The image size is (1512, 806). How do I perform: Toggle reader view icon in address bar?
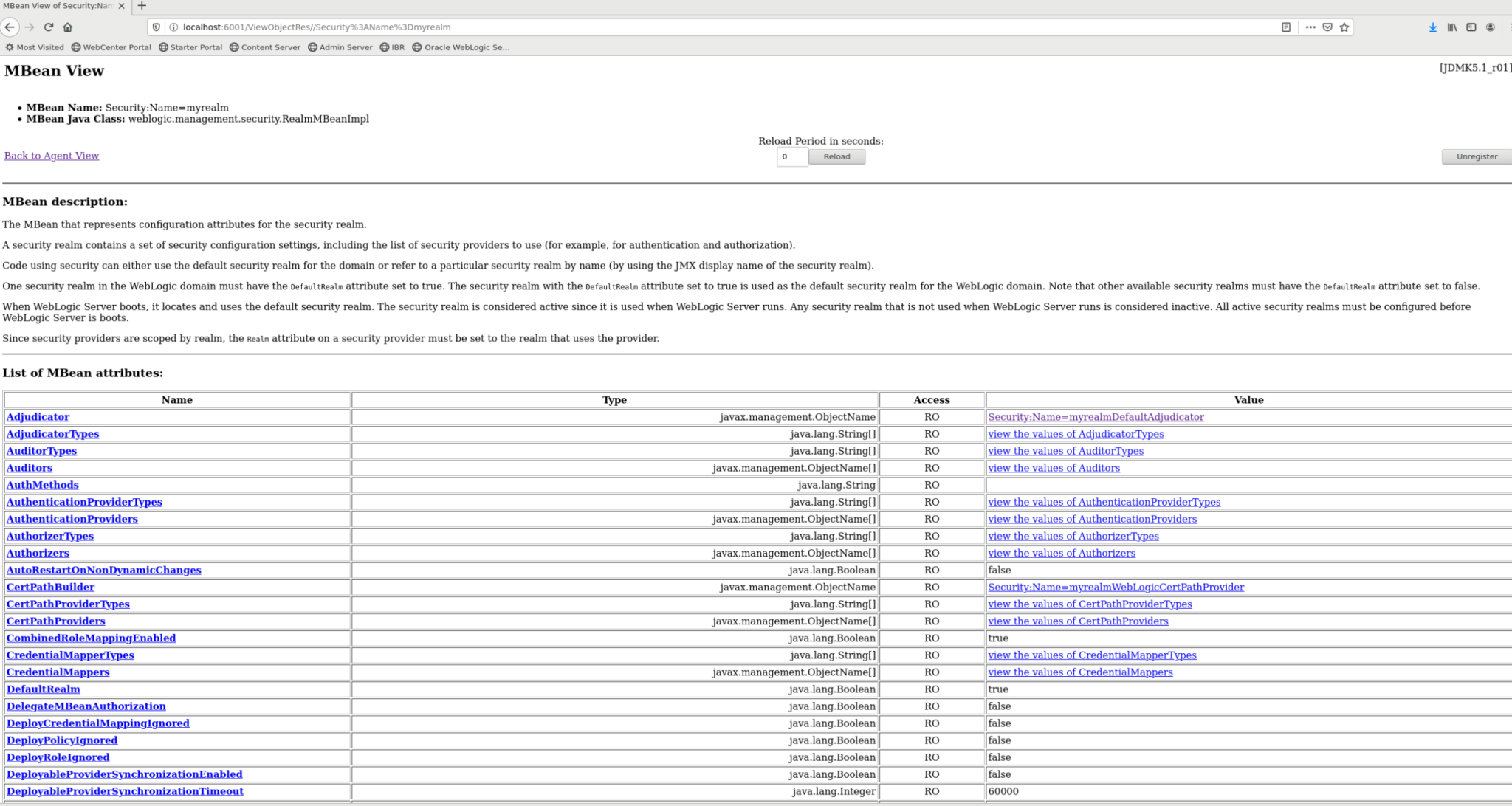pos(1286,27)
